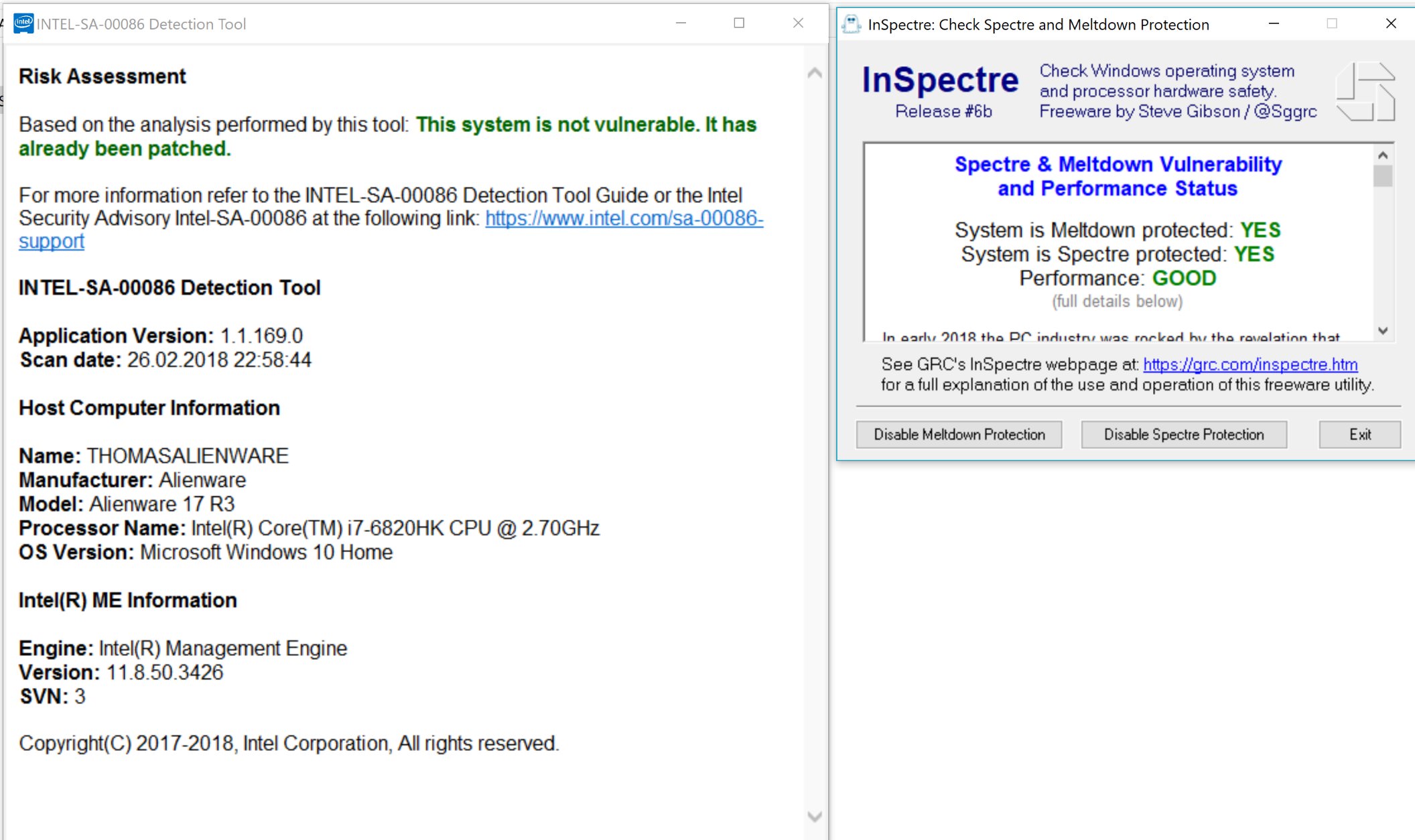Click 'System is Spectre protected: YES' line
Screen dimensions: 1415x840
click(x=1118, y=254)
